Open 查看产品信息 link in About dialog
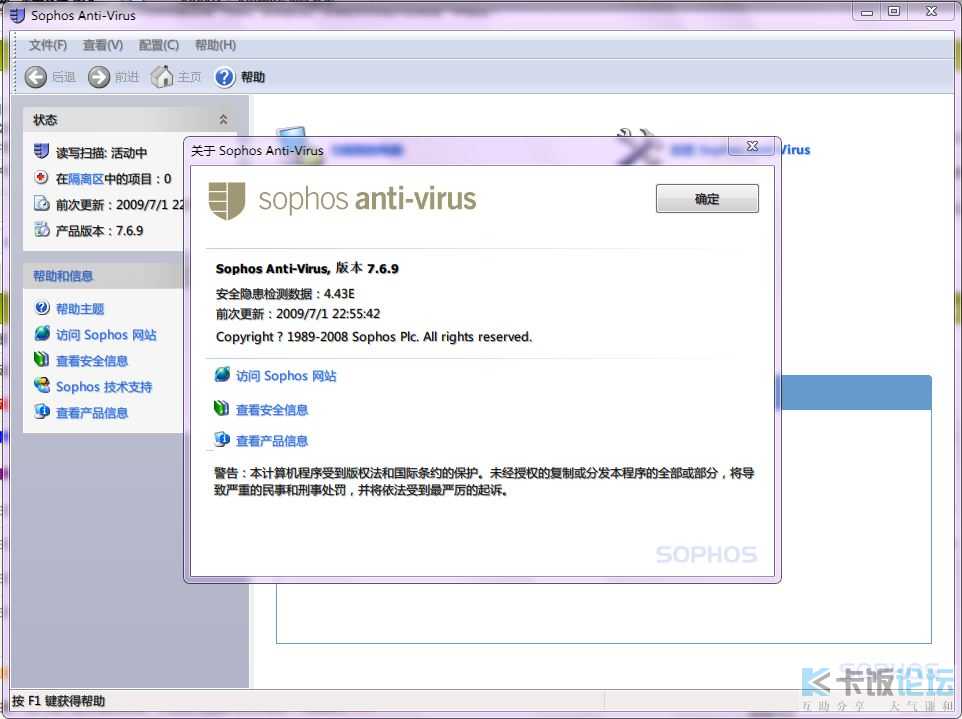Image resolution: width=962 pixels, height=719 pixels. [x=272, y=441]
